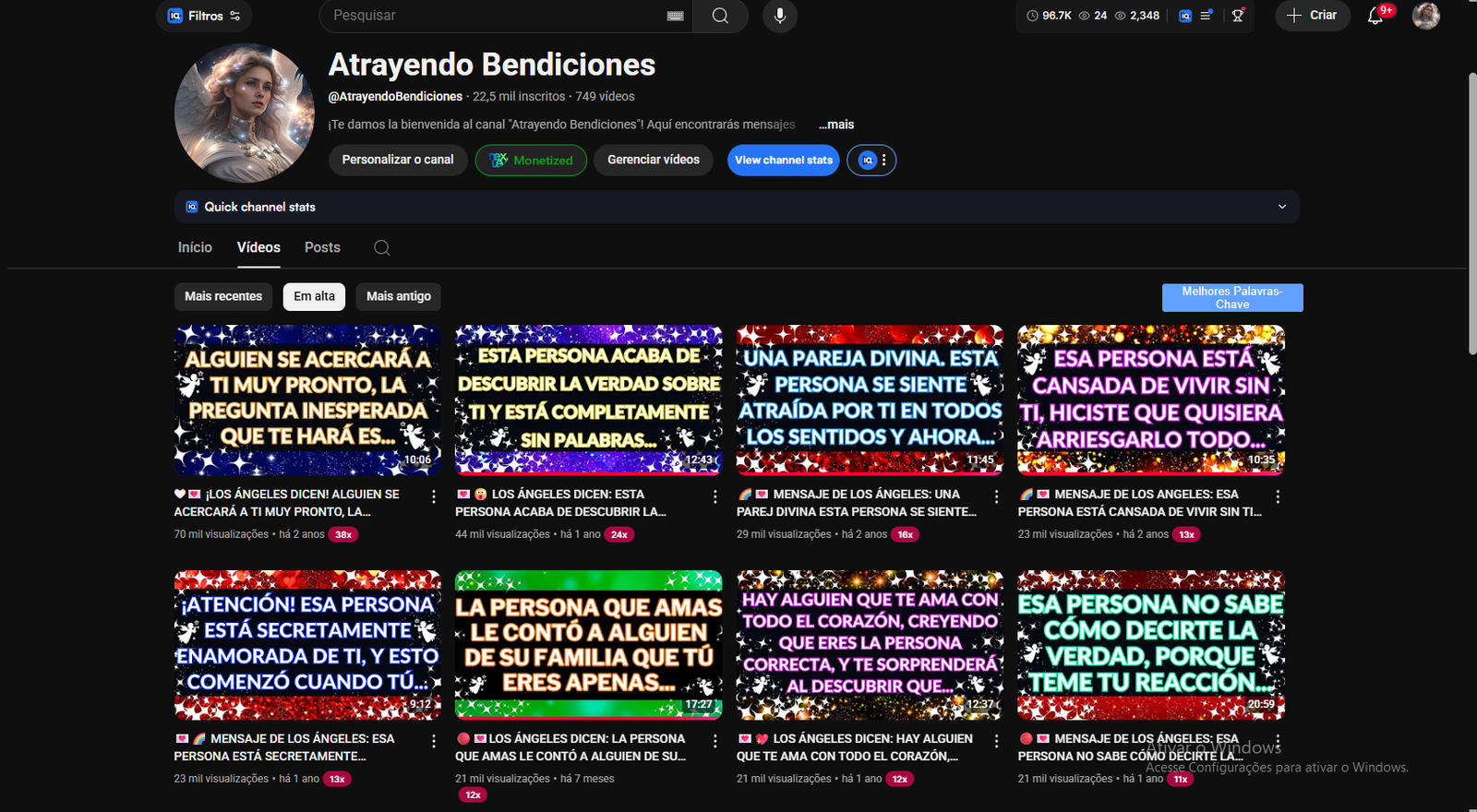Image resolution: width=1477 pixels, height=812 pixels.
Task: Select the 'Em alta' sort chip
Action: coord(314,296)
